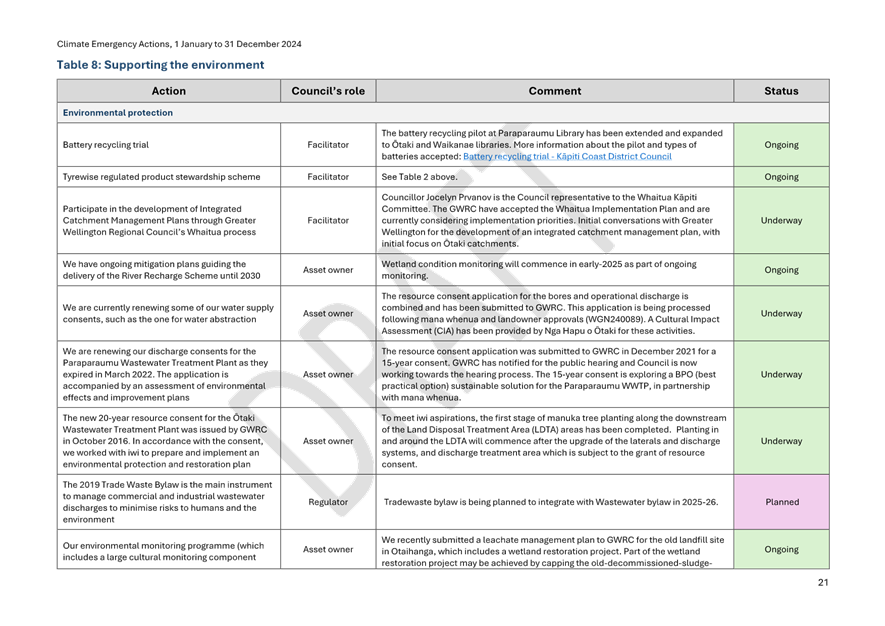The height and width of the screenshot is (626, 885).
Task: Select the Action column header
Action: 168,90
